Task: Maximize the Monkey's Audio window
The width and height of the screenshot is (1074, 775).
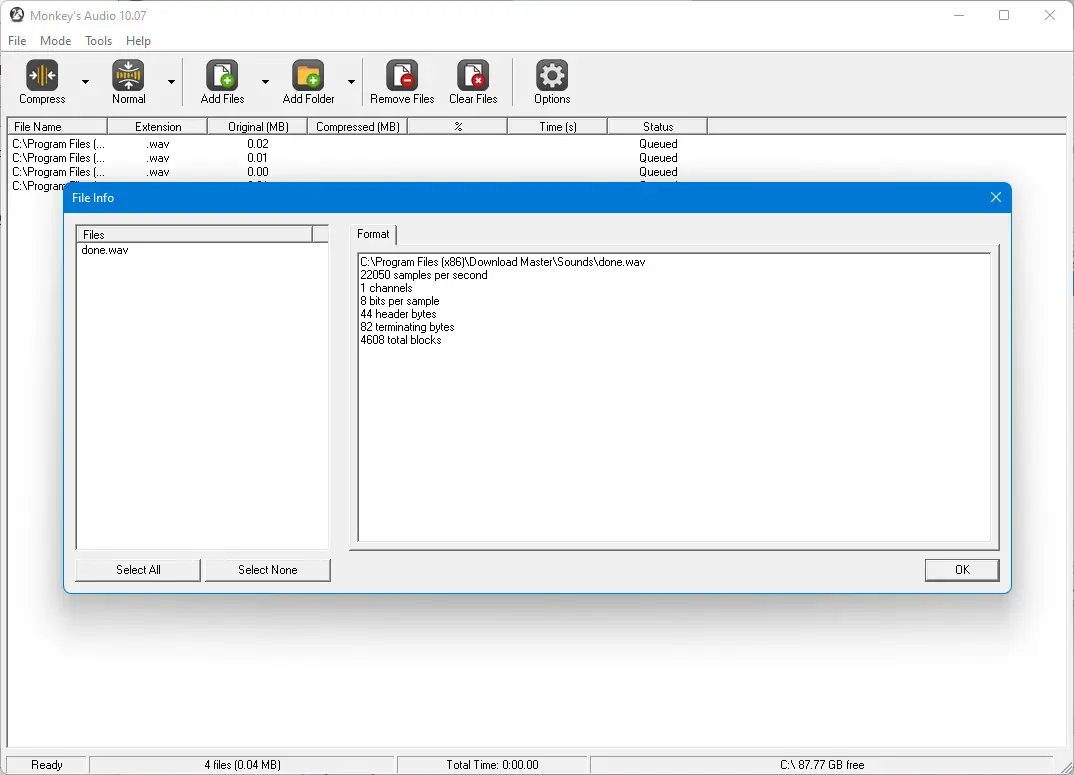Action: coord(1004,15)
